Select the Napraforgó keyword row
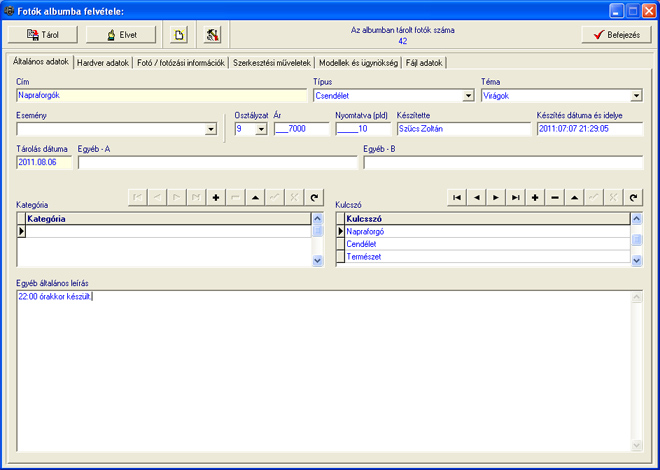The height and width of the screenshot is (470, 660). click(487, 231)
